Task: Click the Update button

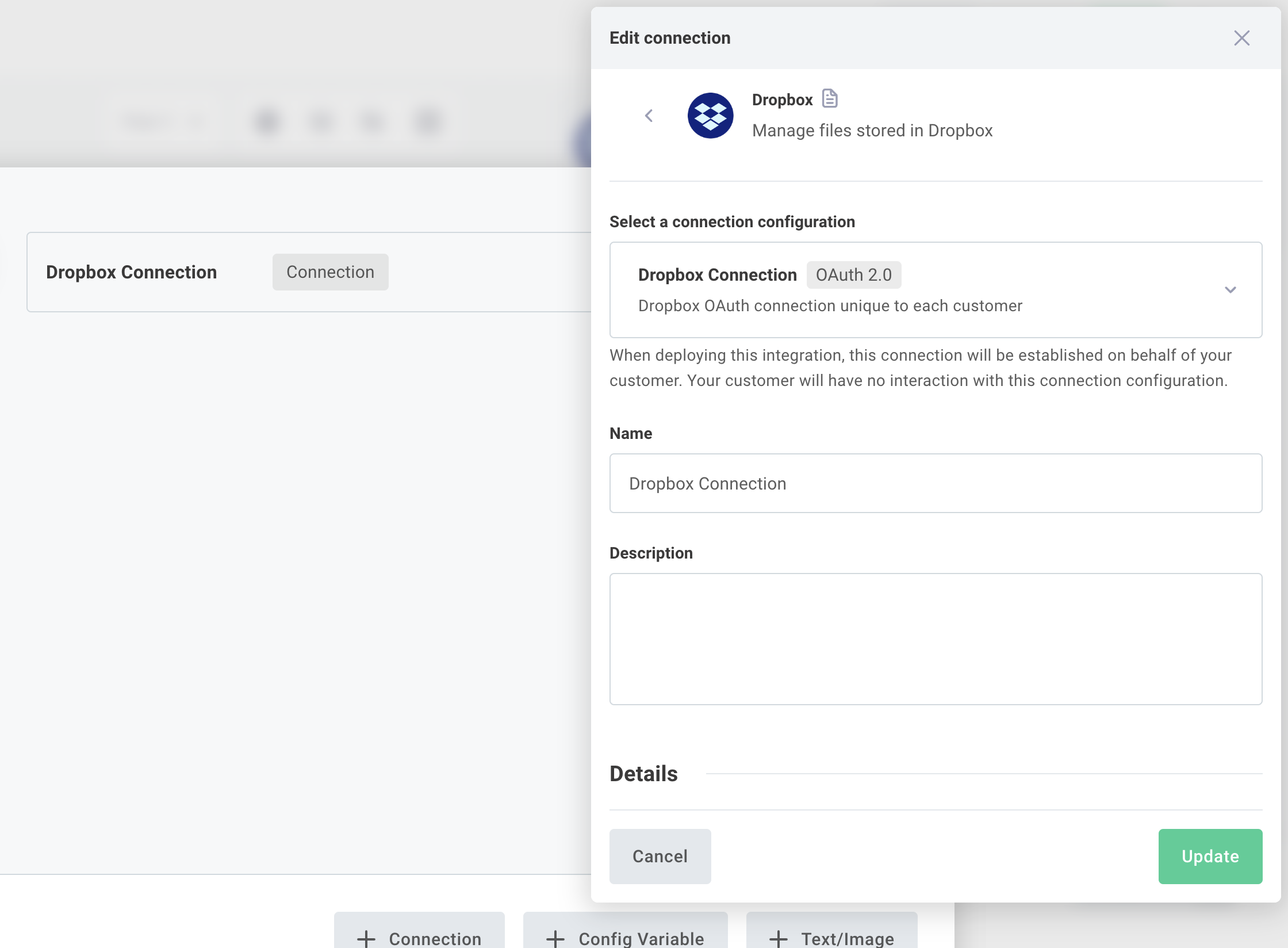Action: tap(1210, 857)
